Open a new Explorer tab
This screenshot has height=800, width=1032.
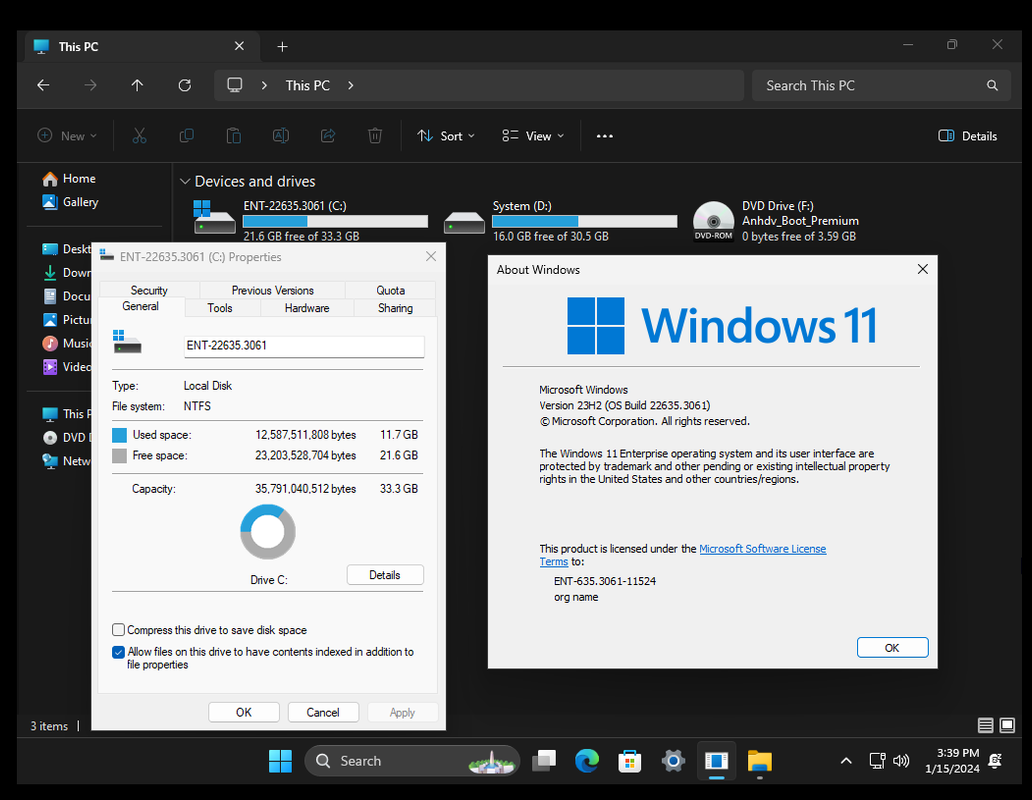(282, 47)
